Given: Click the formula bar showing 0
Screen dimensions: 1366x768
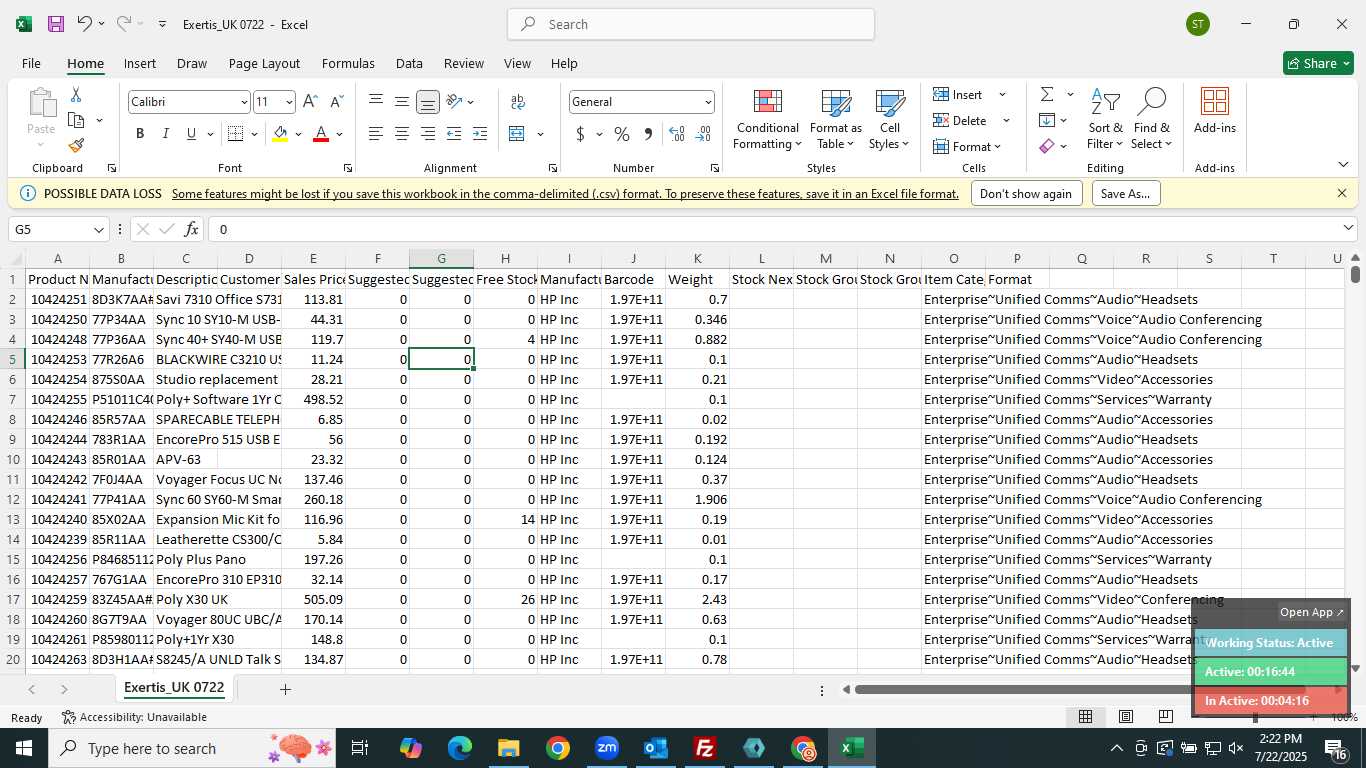Looking at the screenshot, I should pos(783,229).
